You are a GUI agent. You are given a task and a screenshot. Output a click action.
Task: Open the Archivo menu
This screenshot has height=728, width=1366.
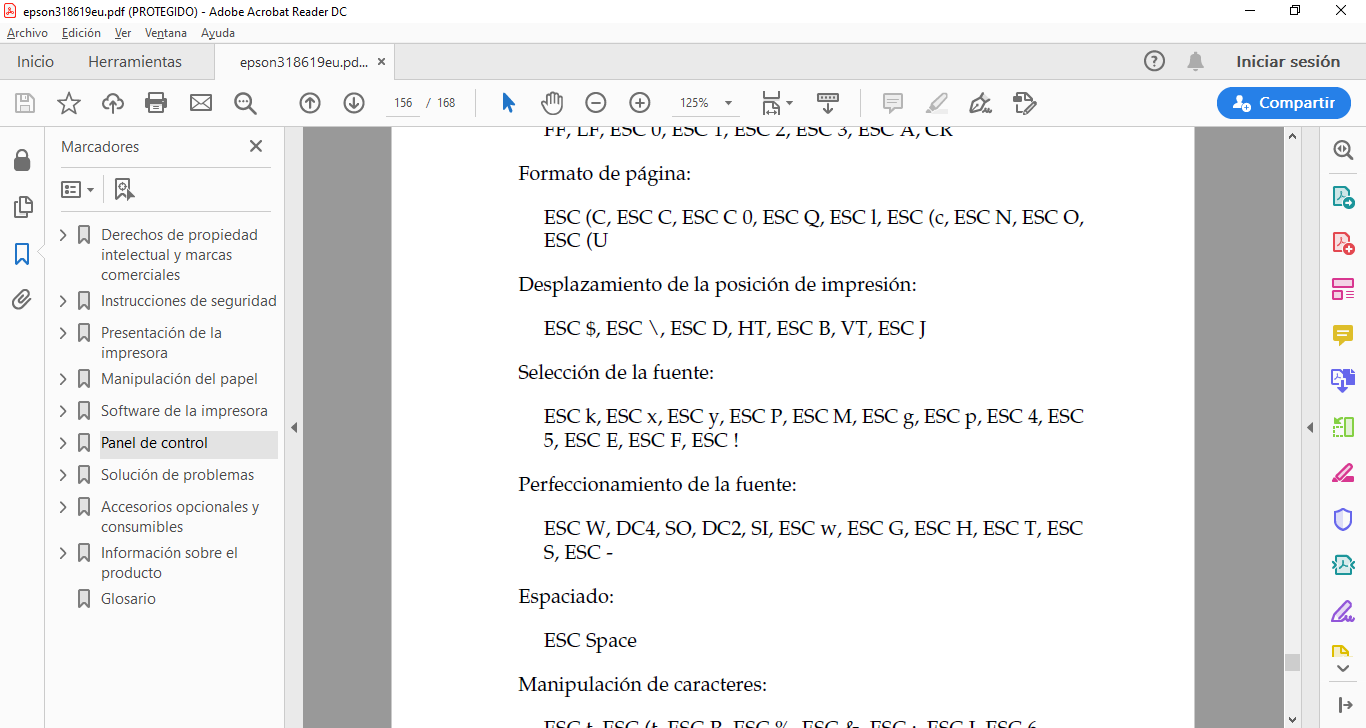(27, 33)
